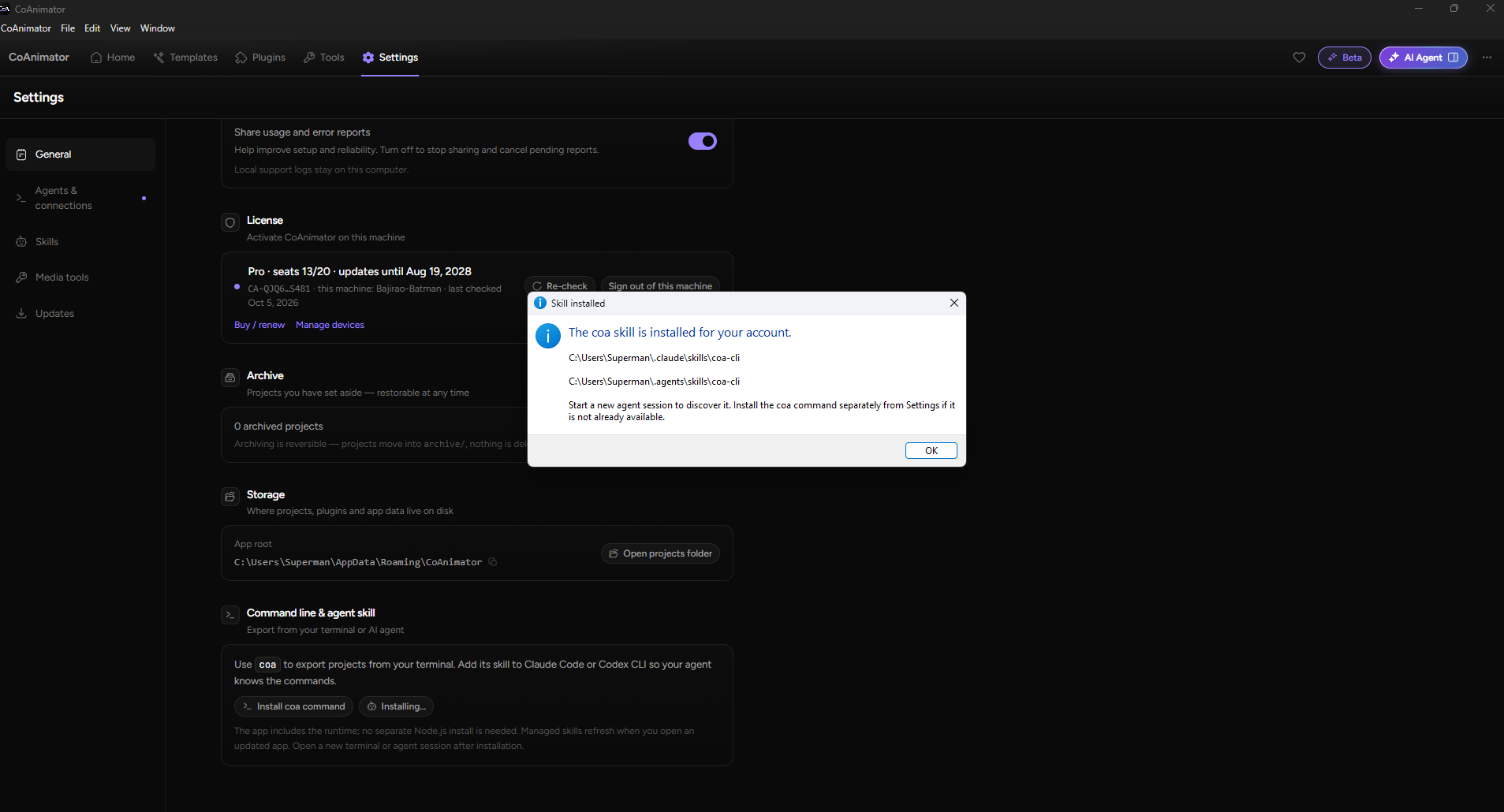Click the Beta button

[x=1345, y=58]
